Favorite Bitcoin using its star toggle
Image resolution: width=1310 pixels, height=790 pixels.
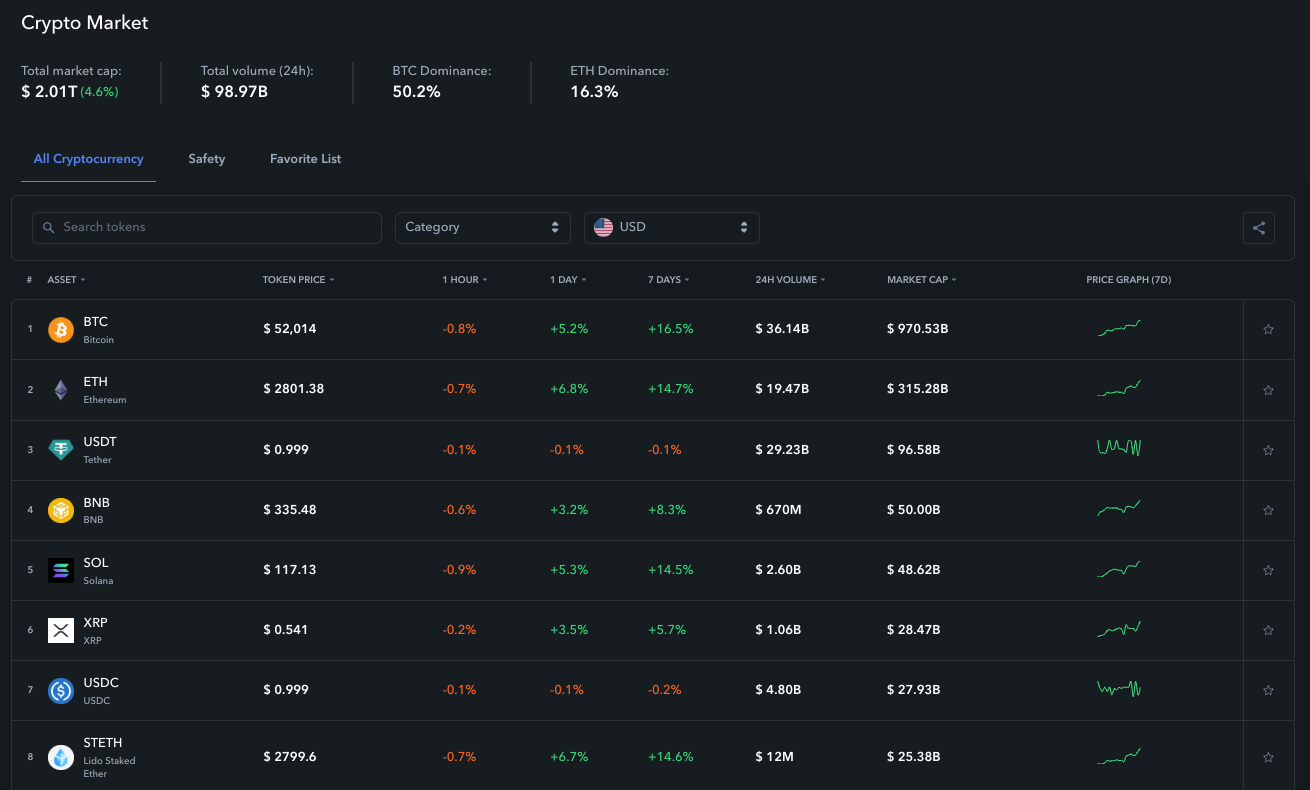1267,329
